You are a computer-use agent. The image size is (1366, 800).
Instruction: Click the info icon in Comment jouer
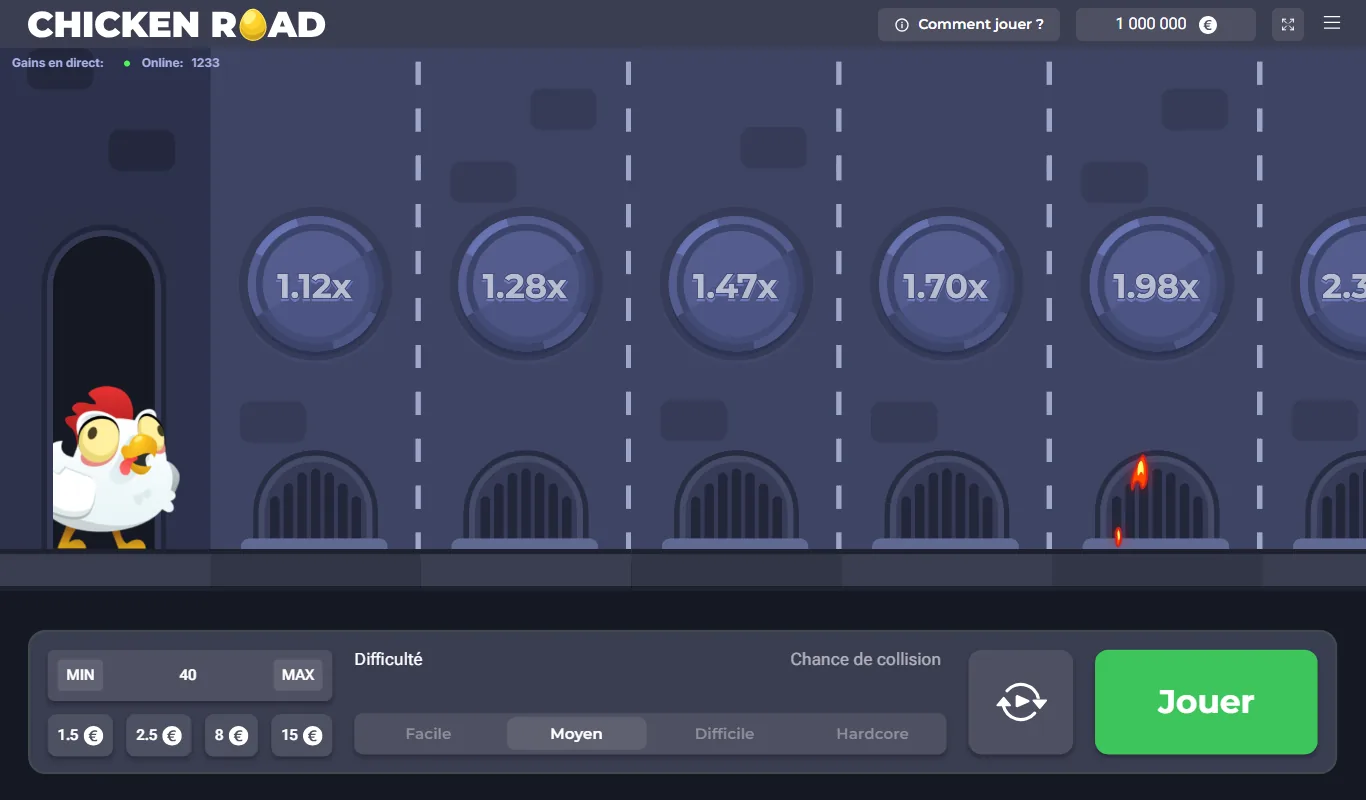(x=901, y=25)
